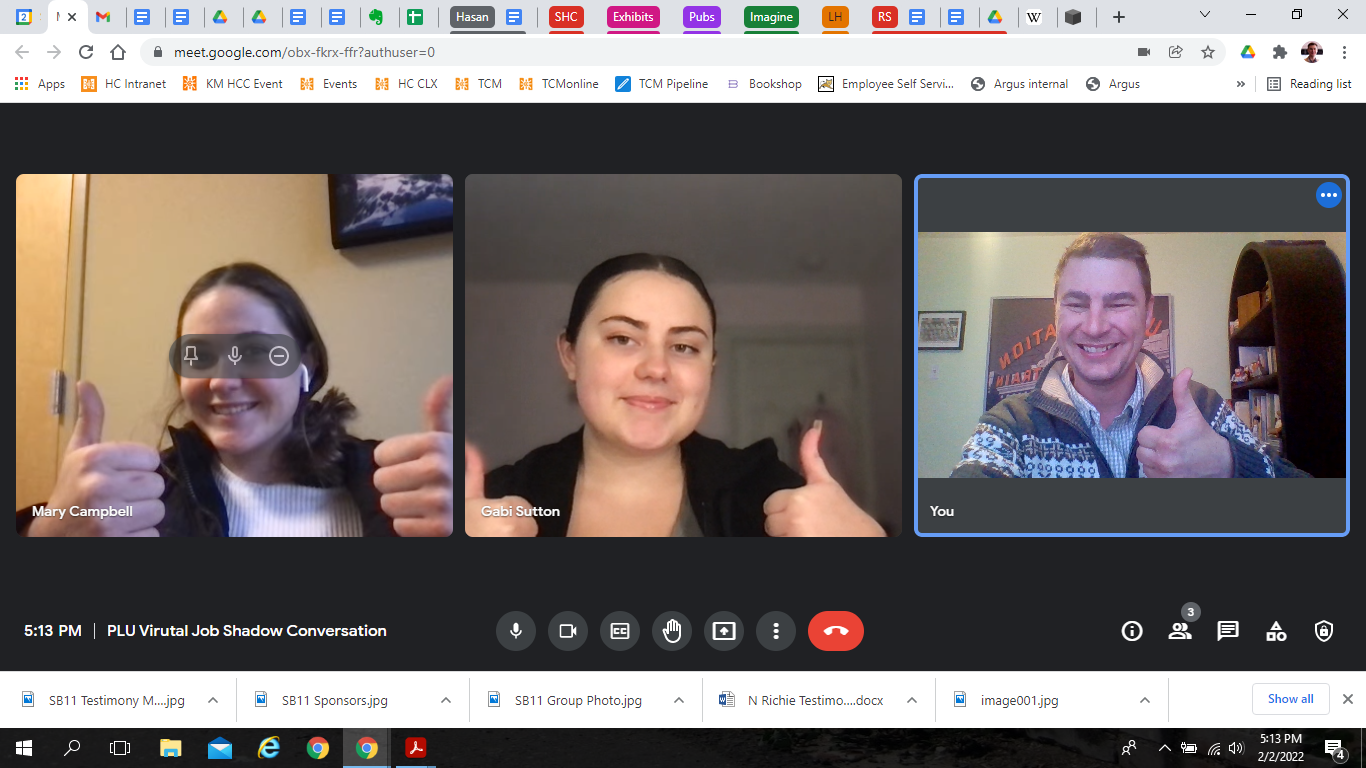The image size is (1366, 768).
Task: Expand options for N Richie Testimo docx download
Action: pyautogui.click(x=912, y=700)
